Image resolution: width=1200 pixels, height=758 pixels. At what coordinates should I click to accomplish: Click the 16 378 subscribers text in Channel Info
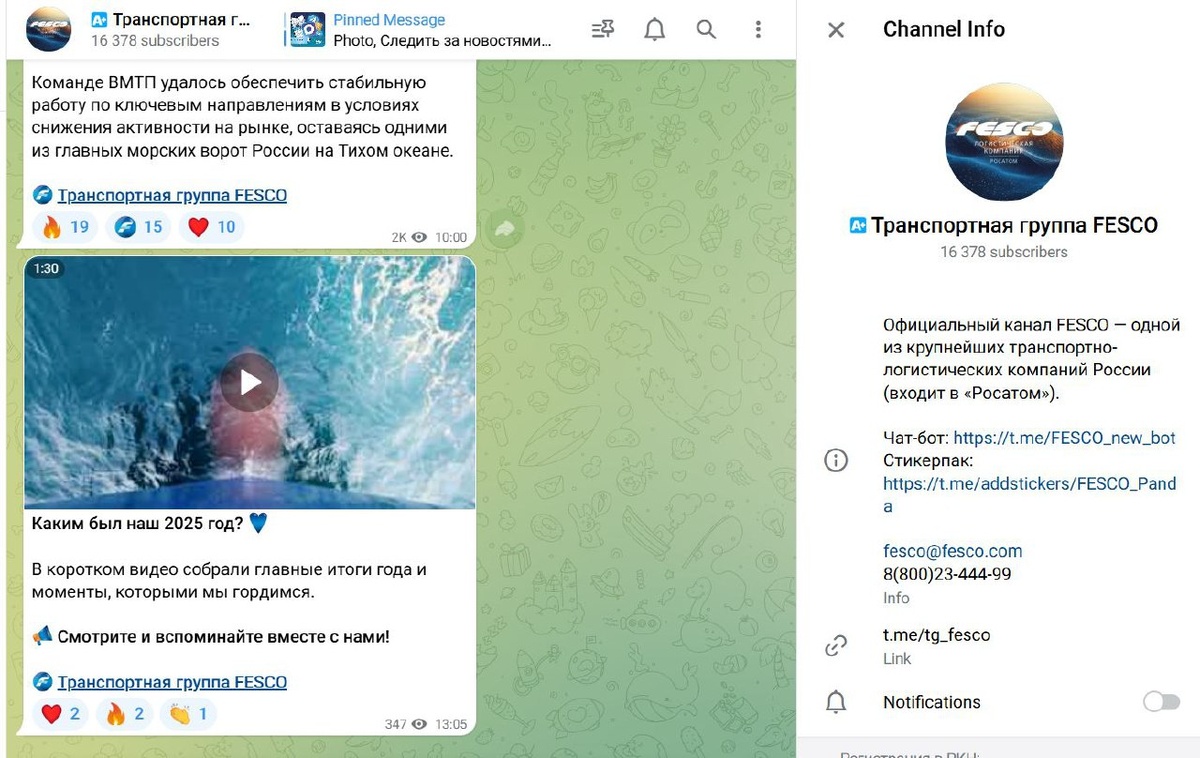pyautogui.click(x=1004, y=252)
